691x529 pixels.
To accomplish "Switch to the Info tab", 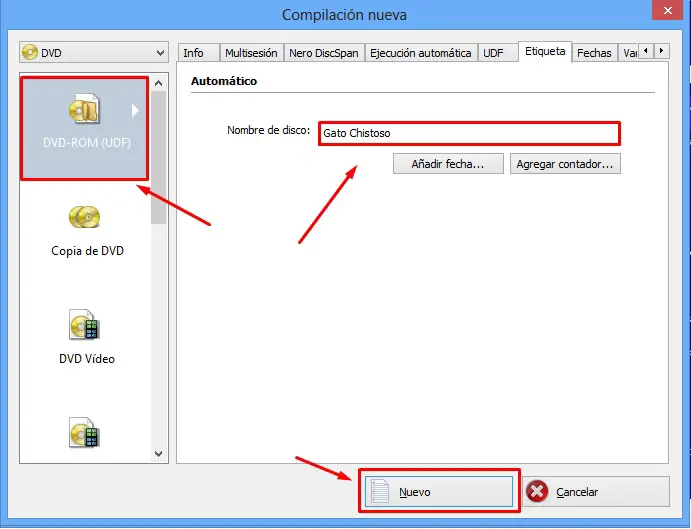I will pos(198,53).
